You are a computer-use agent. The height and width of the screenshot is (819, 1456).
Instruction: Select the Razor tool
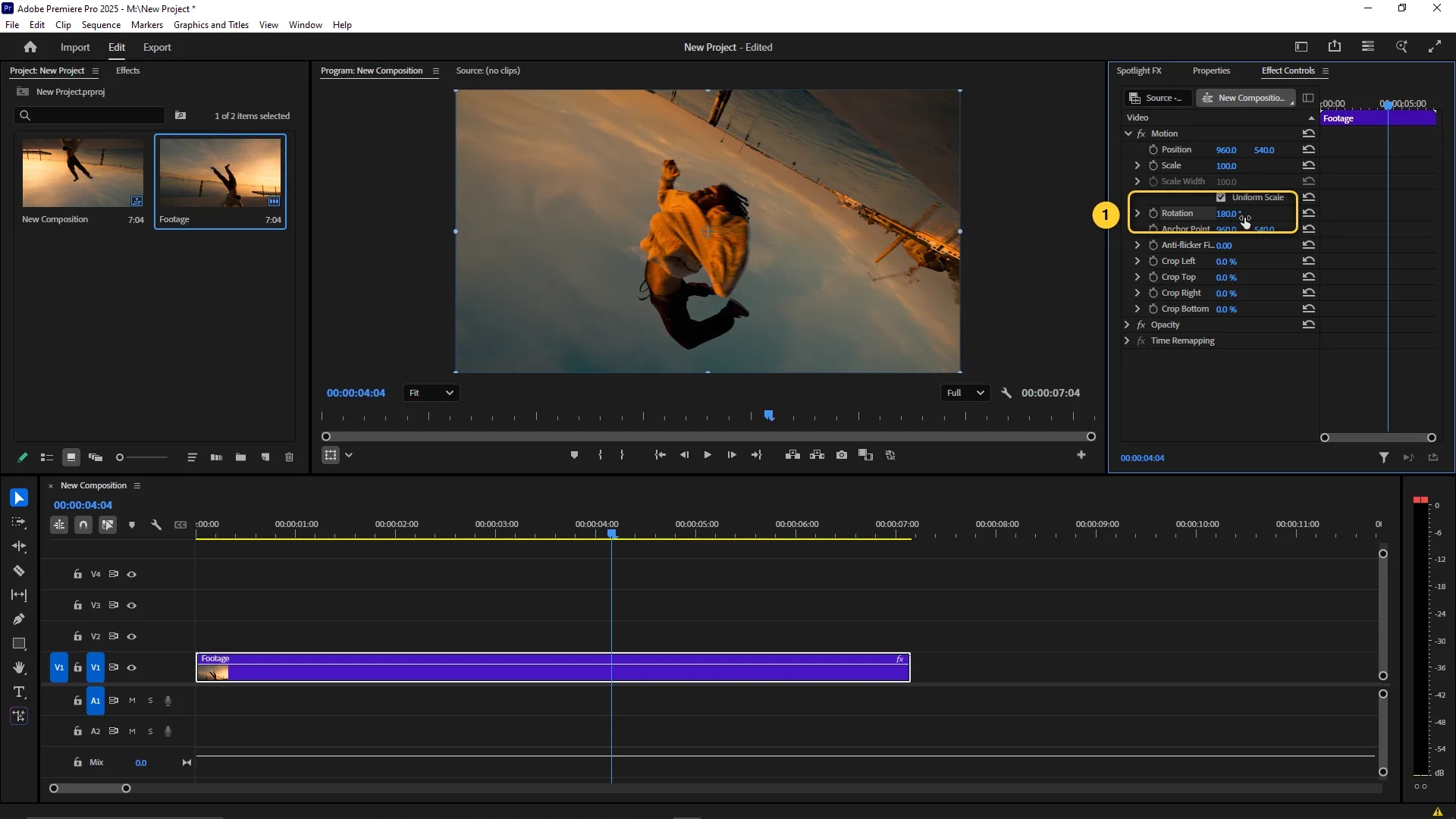click(19, 571)
